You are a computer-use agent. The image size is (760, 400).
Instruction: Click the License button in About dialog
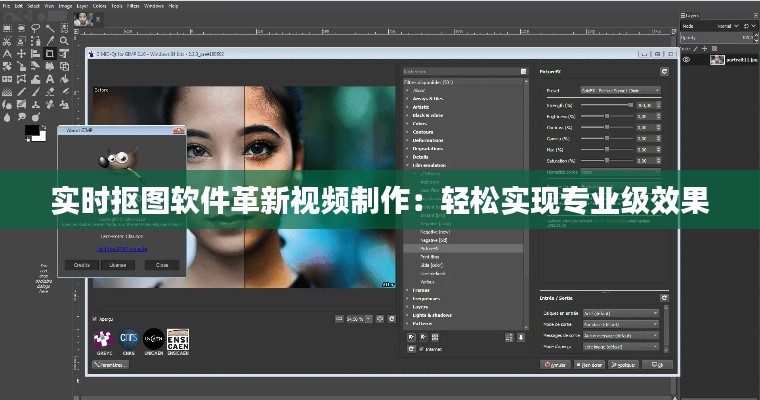[117, 265]
